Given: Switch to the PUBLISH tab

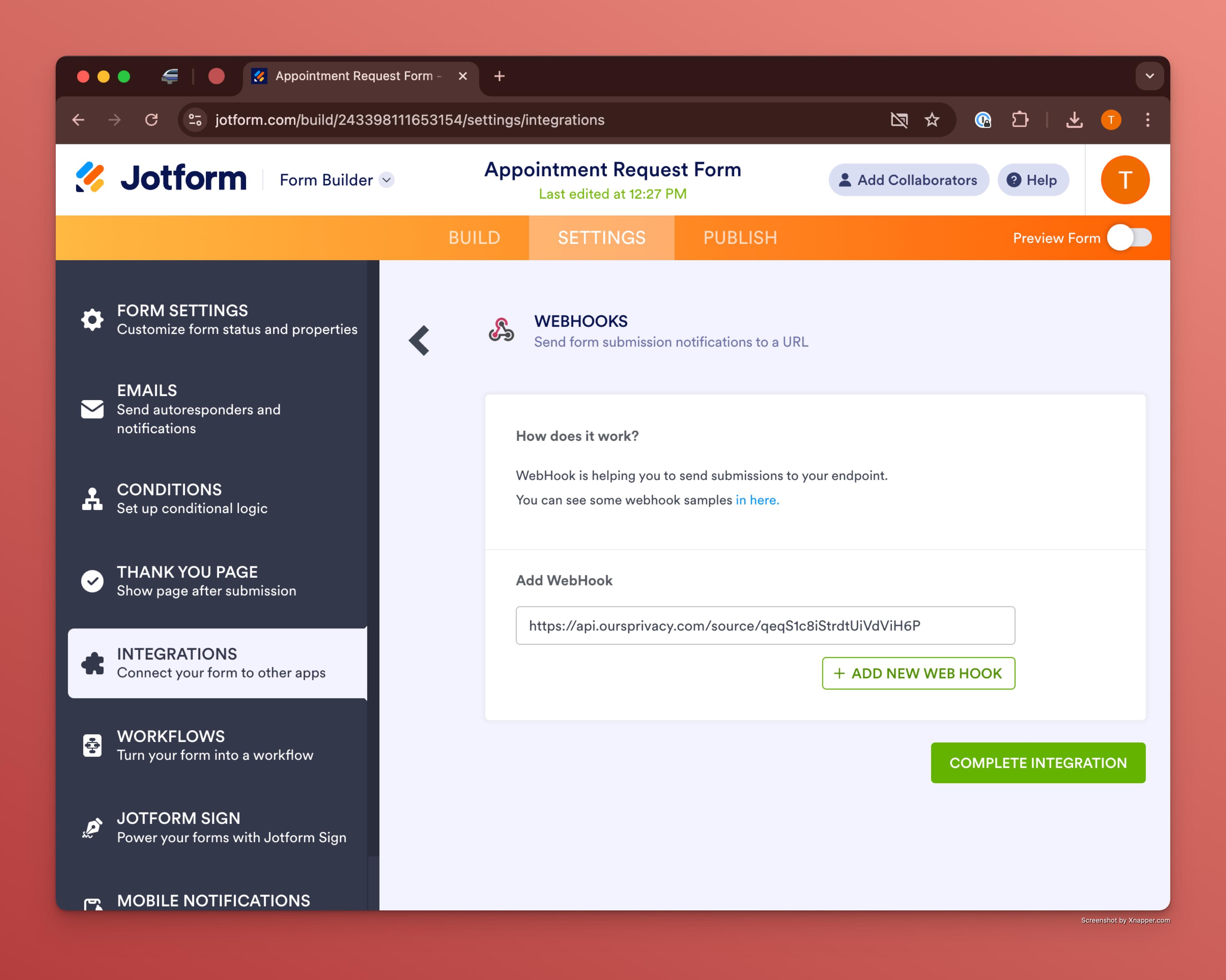Looking at the screenshot, I should (x=740, y=237).
